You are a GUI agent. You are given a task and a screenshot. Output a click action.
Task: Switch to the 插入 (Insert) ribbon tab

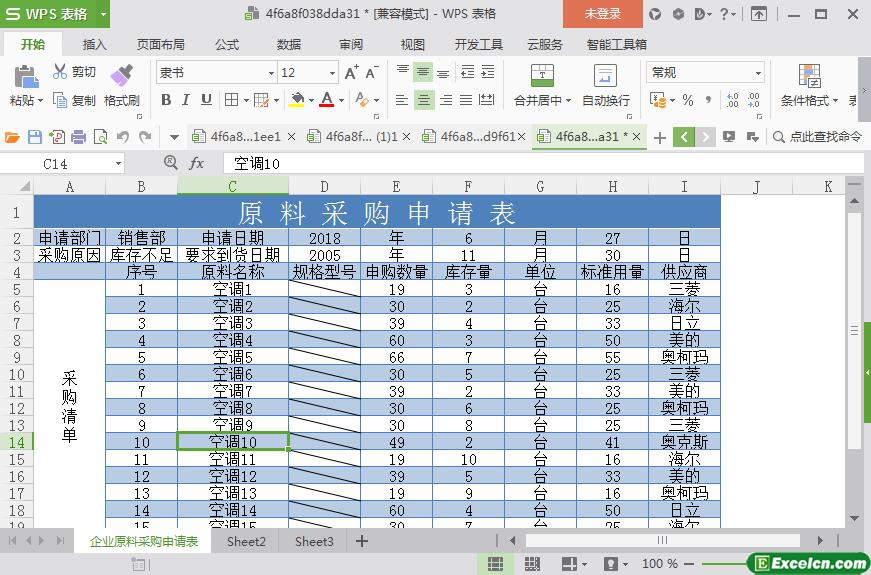[x=95, y=44]
